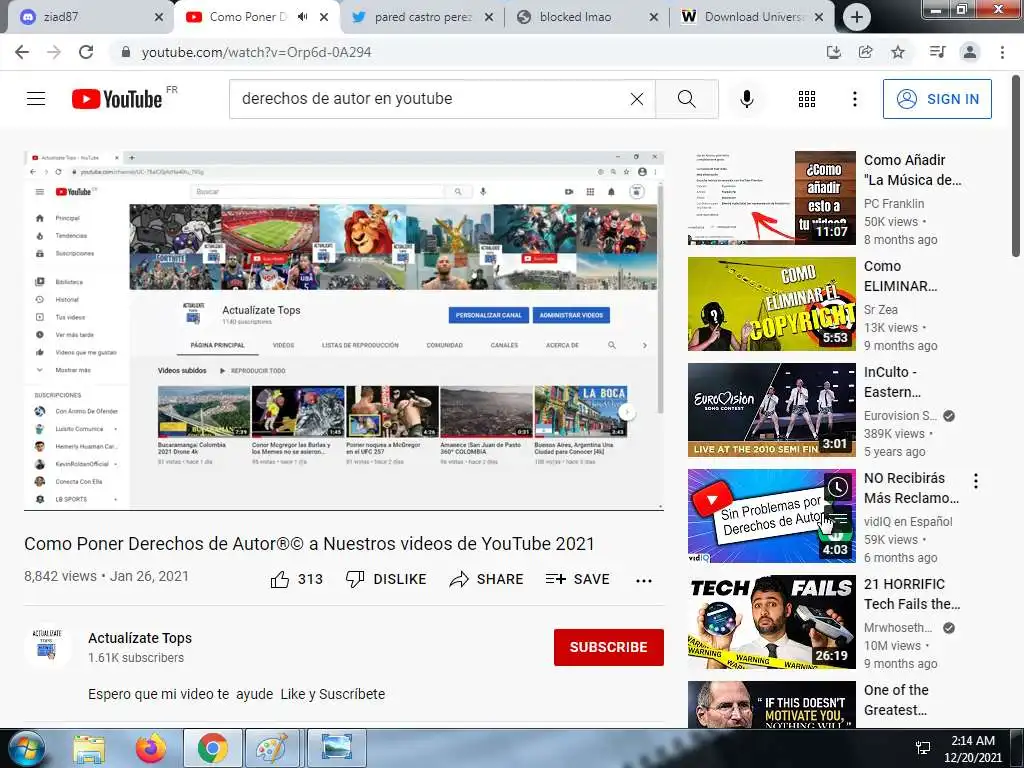Click the install/download page icon in address bar
Image resolution: width=1024 pixels, height=768 pixels.
coord(833,52)
